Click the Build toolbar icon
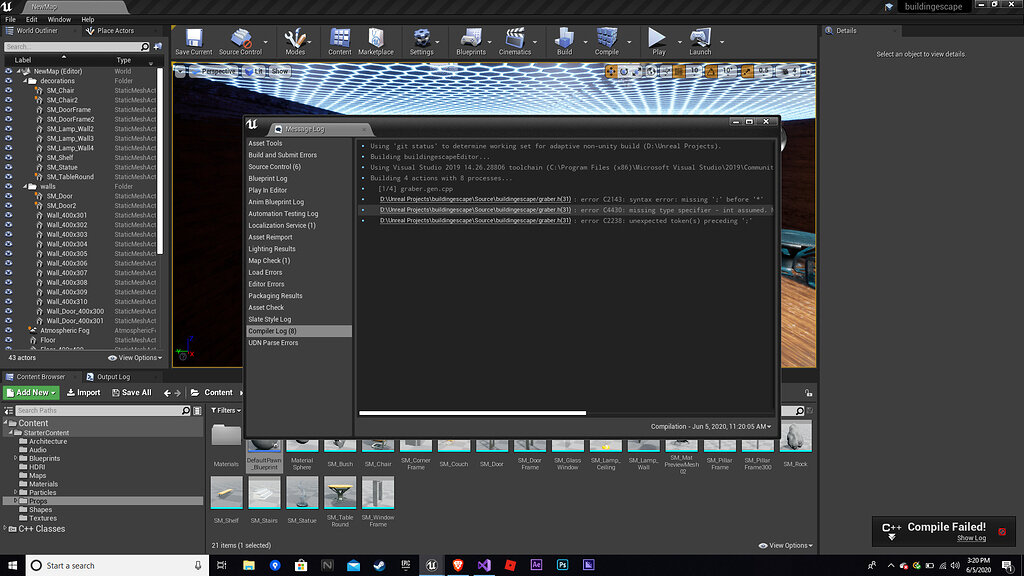 [x=564, y=41]
